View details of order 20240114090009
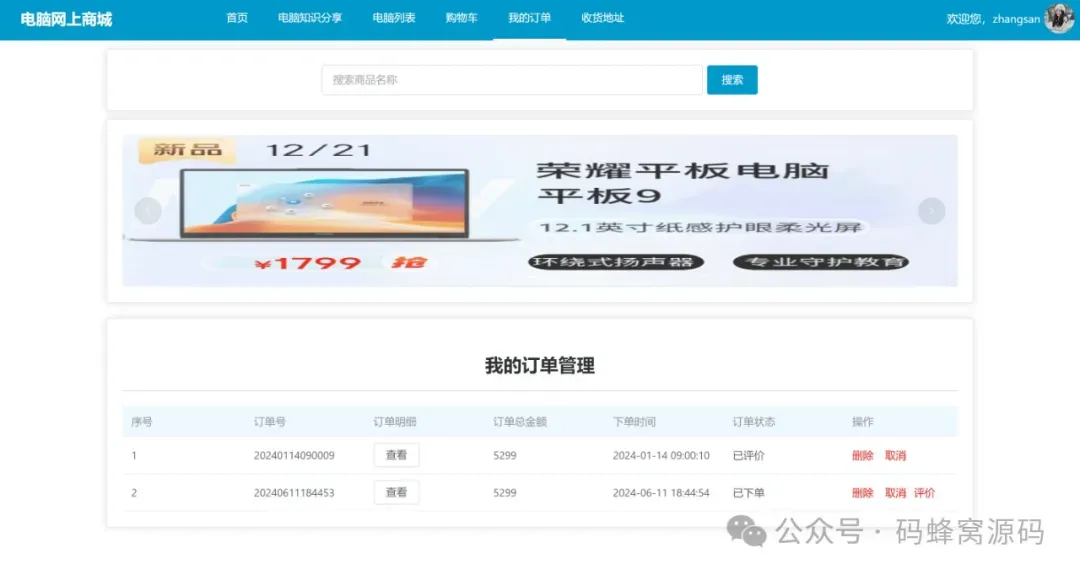This screenshot has height=575, width=1080. (397, 455)
